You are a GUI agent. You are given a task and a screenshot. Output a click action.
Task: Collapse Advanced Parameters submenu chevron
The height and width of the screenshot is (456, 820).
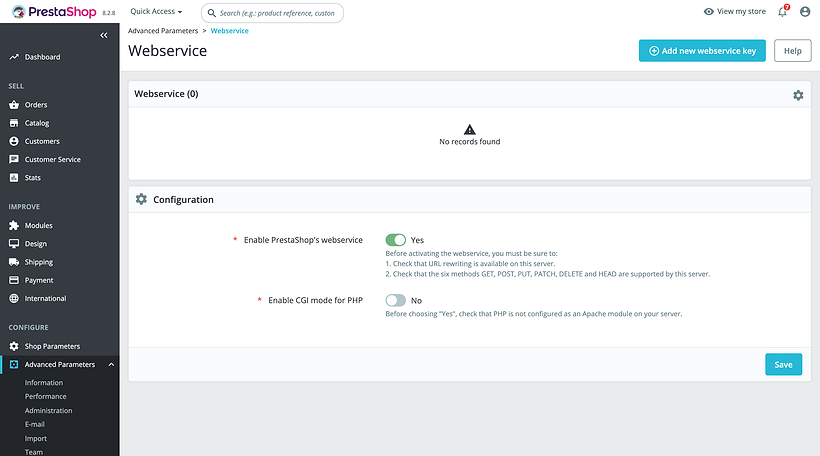pyautogui.click(x=111, y=364)
